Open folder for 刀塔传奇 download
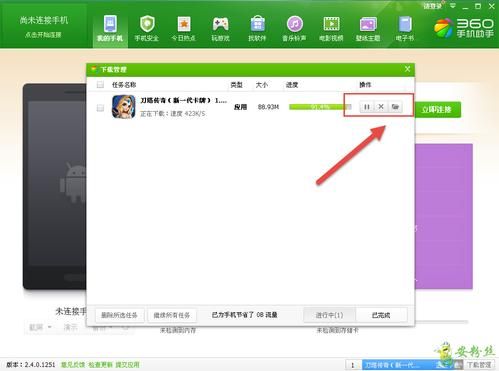 click(395, 107)
